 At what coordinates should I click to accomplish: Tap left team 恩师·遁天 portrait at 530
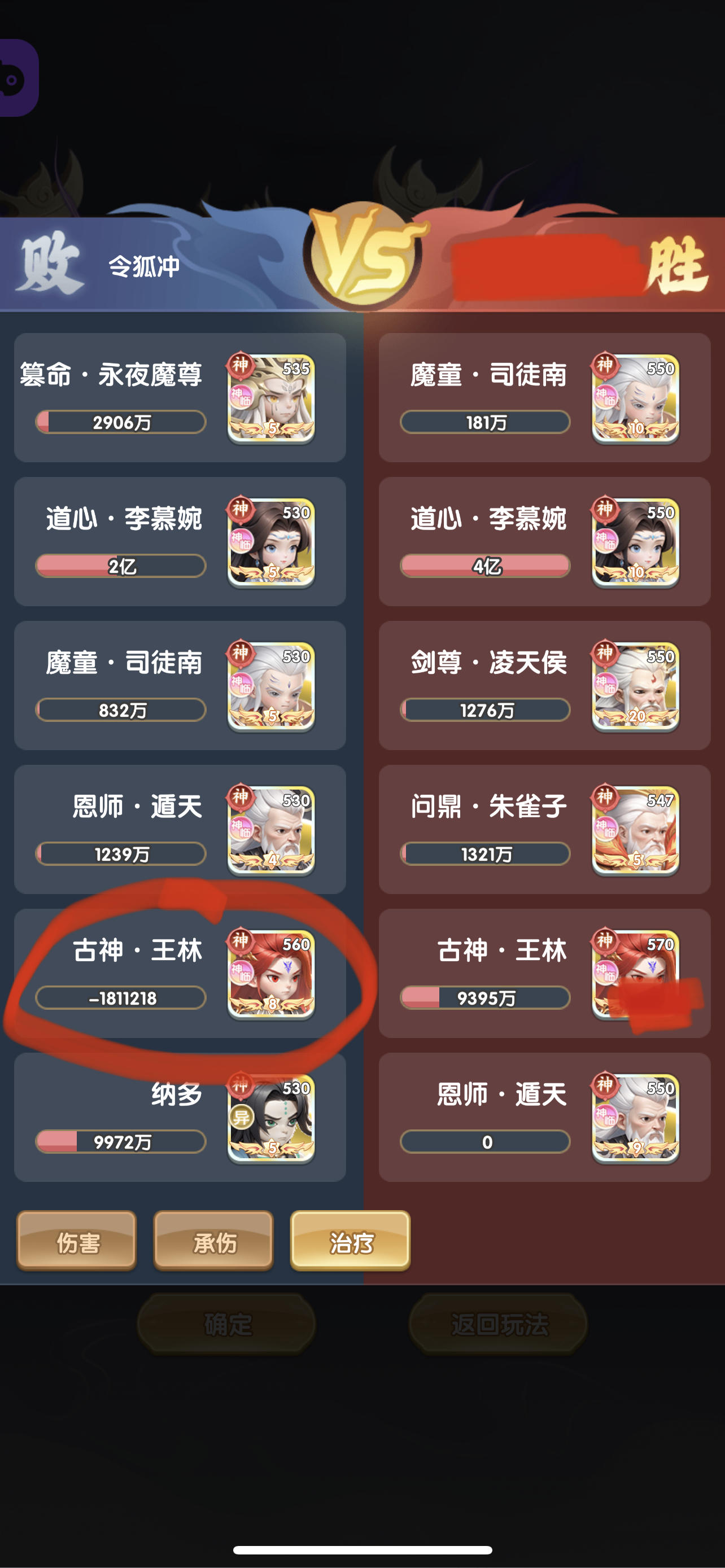coord(271,830)
